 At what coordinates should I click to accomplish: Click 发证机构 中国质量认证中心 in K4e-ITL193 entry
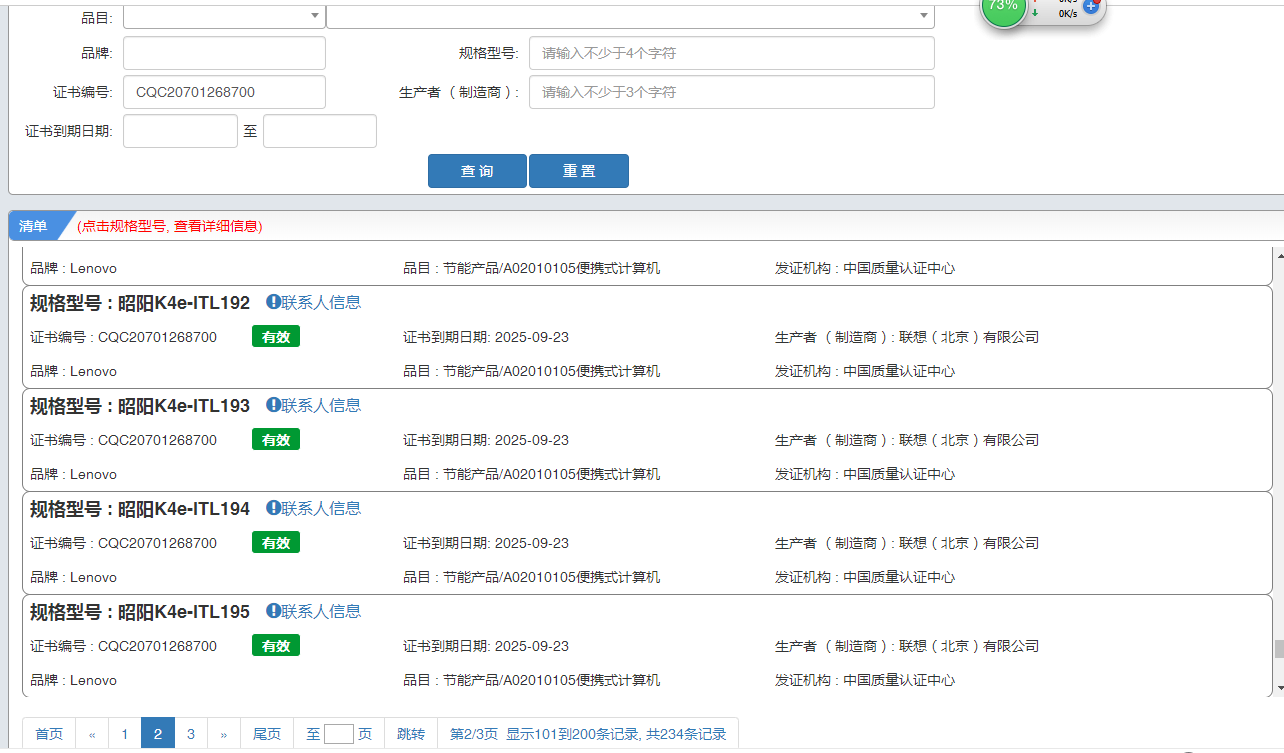[x=865, y=474]
